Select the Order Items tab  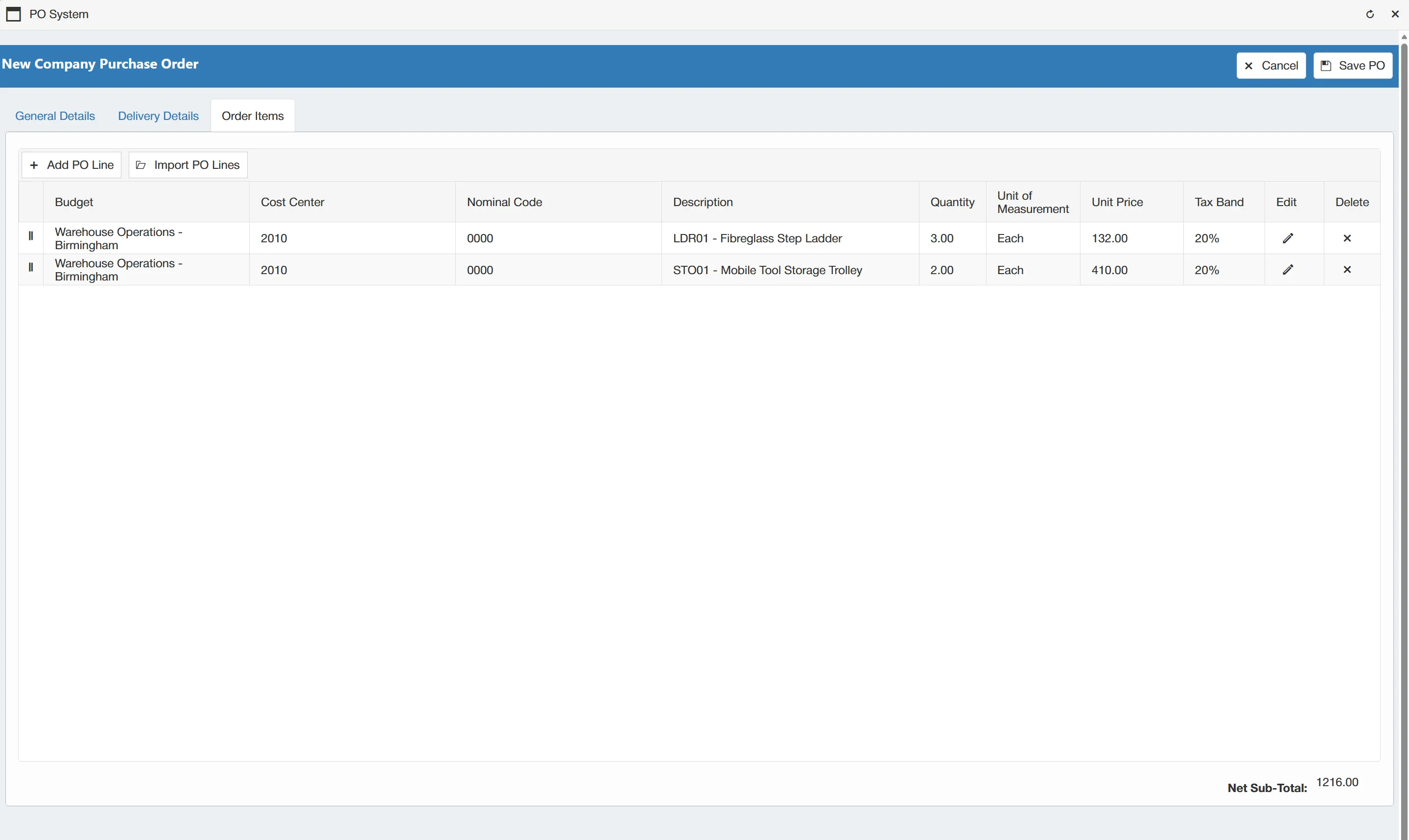tap(253, 116)
